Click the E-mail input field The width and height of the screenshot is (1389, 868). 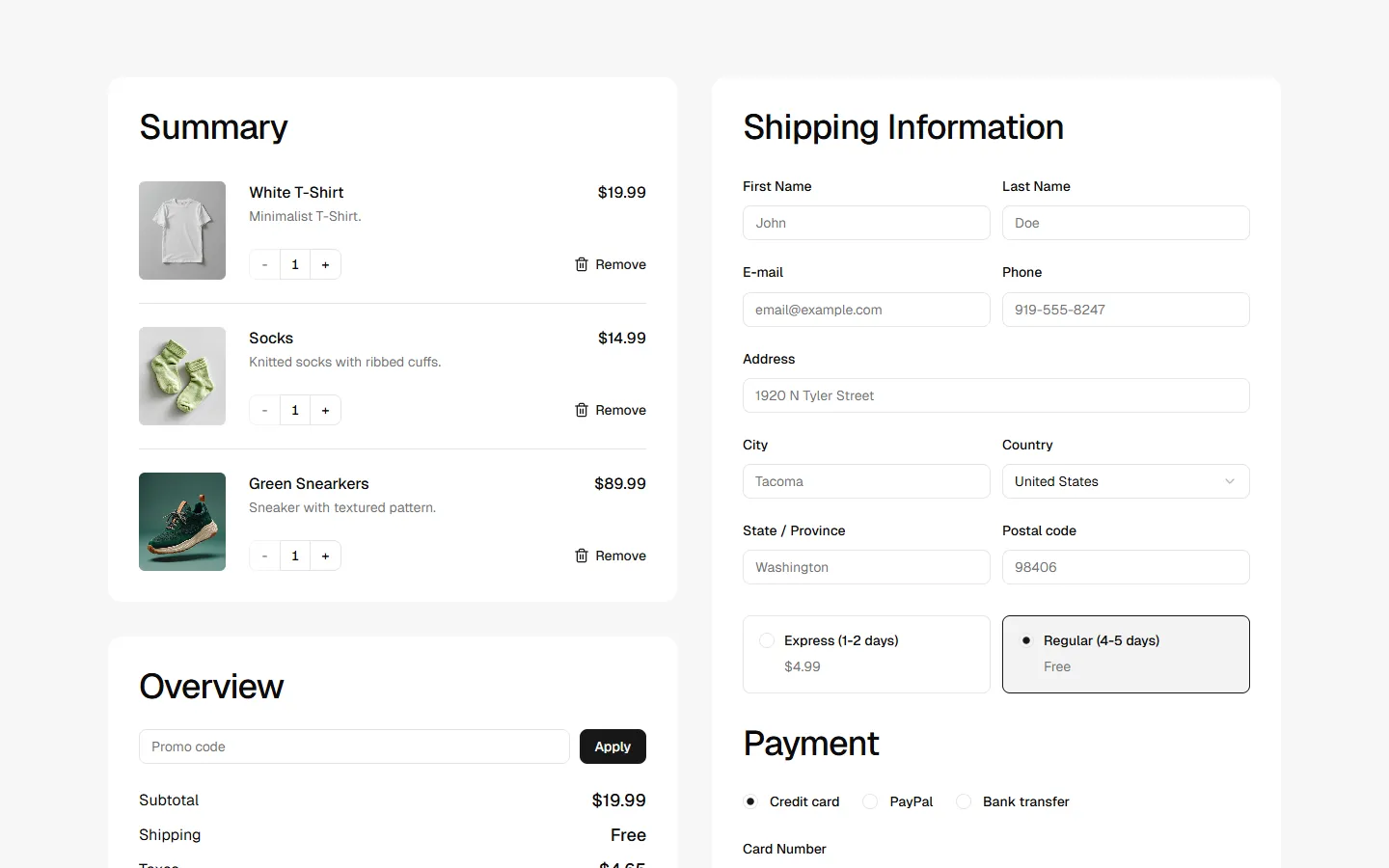pyautogui.click(x=865, y=310)
